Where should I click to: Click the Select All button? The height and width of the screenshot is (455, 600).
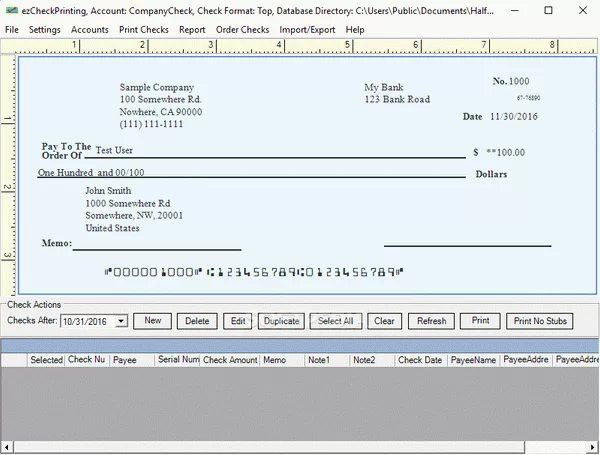click(x=336, y=321)
